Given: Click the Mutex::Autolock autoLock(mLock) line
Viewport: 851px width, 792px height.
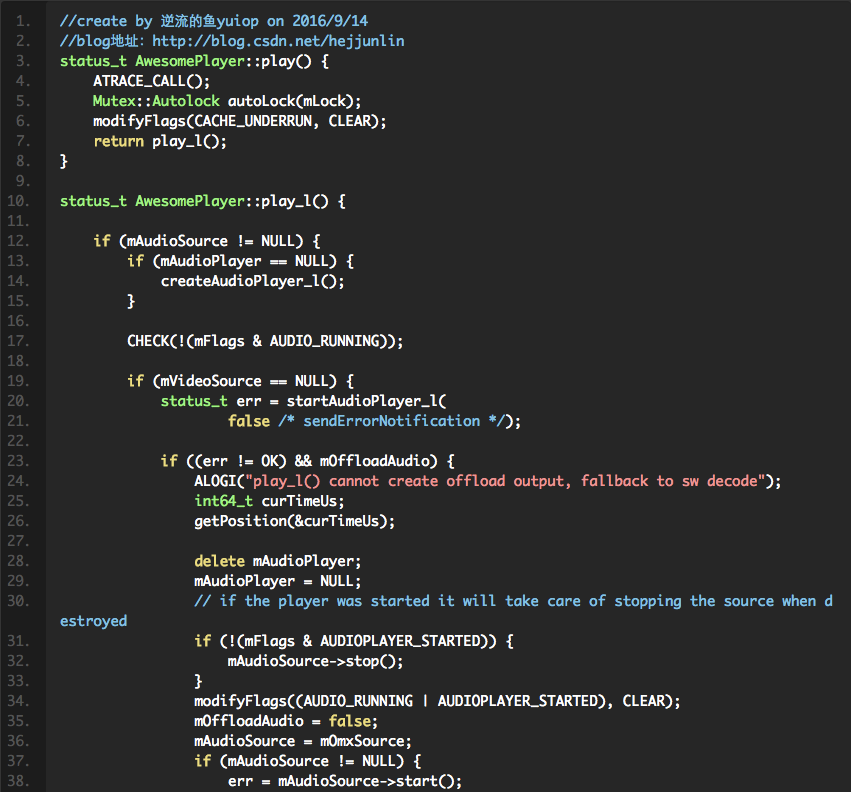Looking at the screenshot, I should (x=227, y=101).
